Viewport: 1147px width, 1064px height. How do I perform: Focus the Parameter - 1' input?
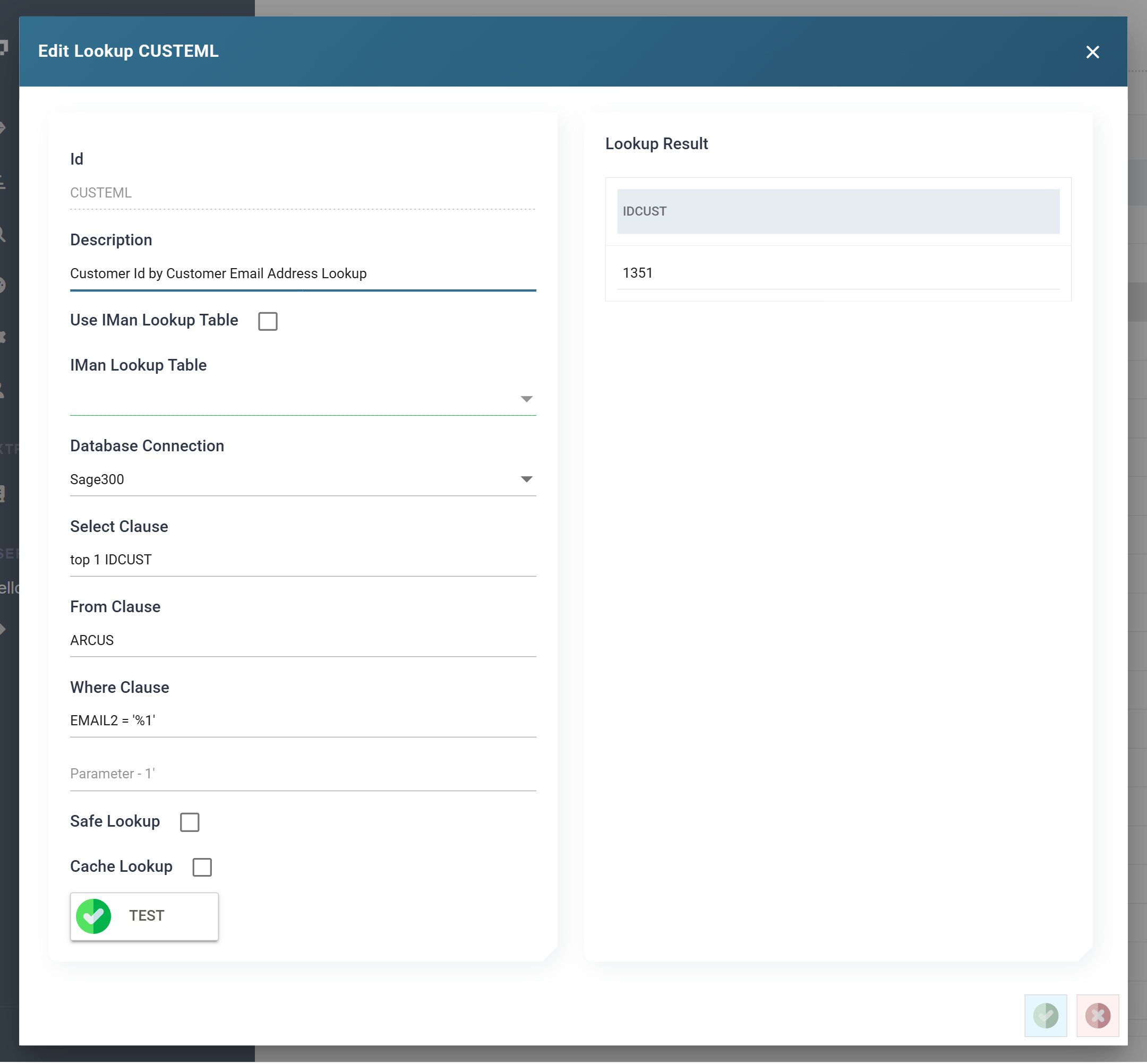pos(303,774)
